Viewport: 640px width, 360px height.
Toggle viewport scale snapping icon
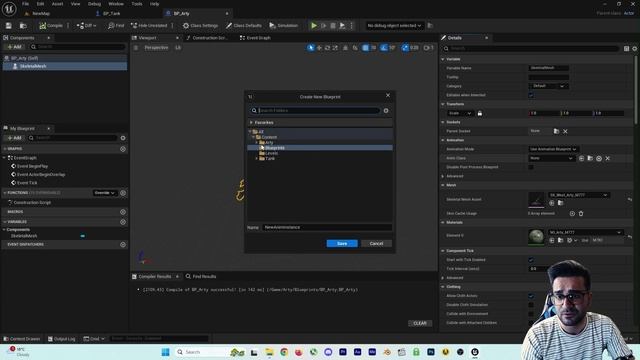pos(405,48)
